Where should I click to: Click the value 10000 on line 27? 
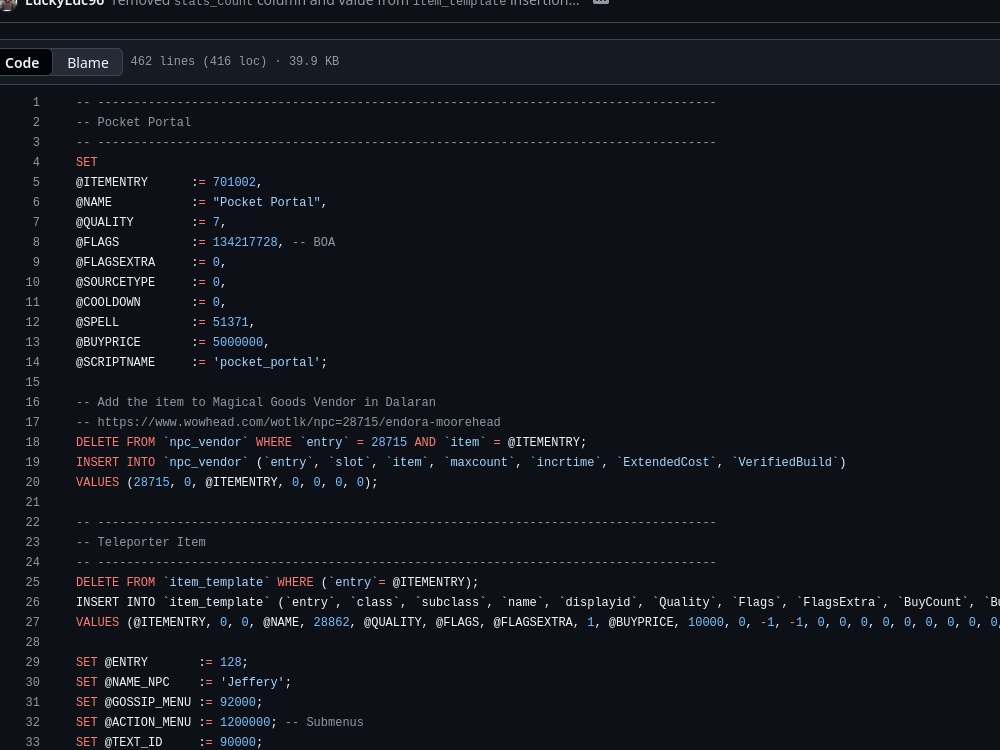pos(706,622)
